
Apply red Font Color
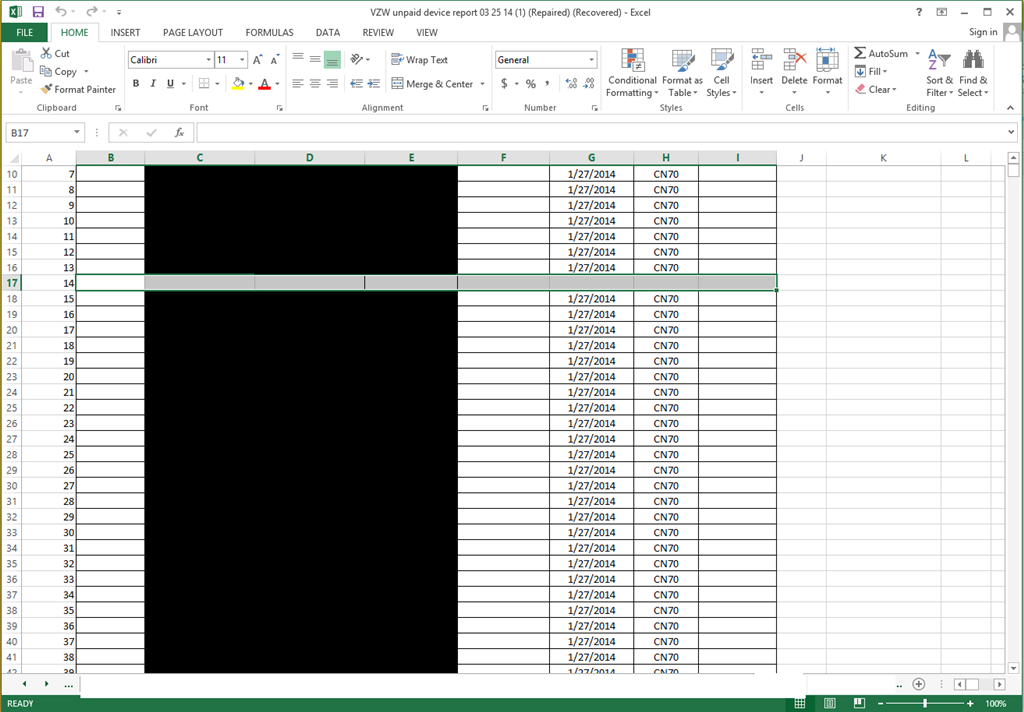click(x=264, y=84)
